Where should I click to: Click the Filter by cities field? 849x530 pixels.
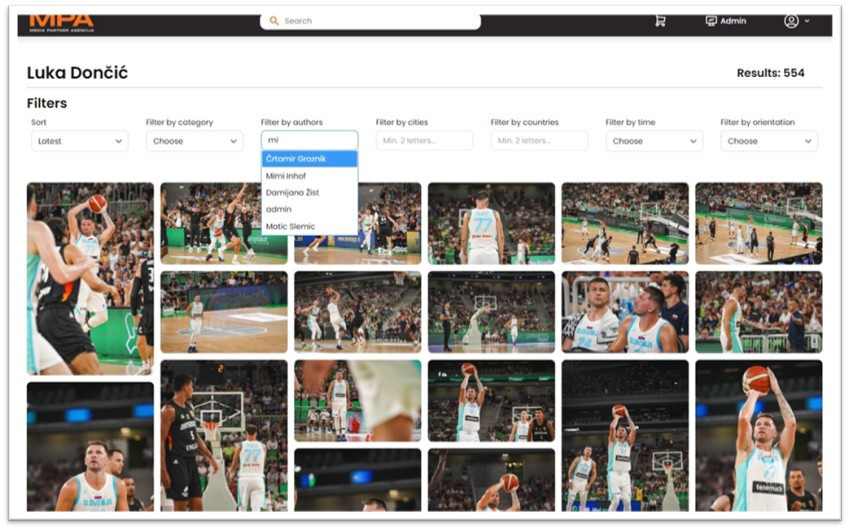tap(424, 140)
